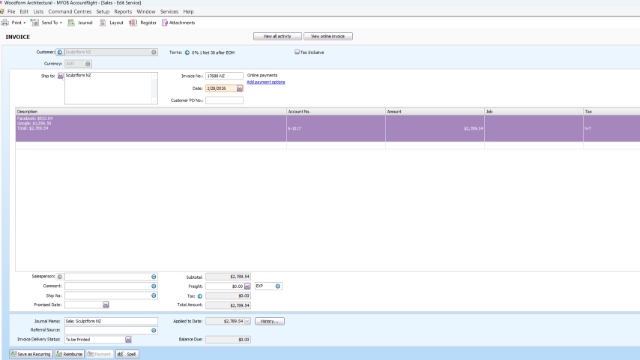Click the Job column header

(534, 111)
